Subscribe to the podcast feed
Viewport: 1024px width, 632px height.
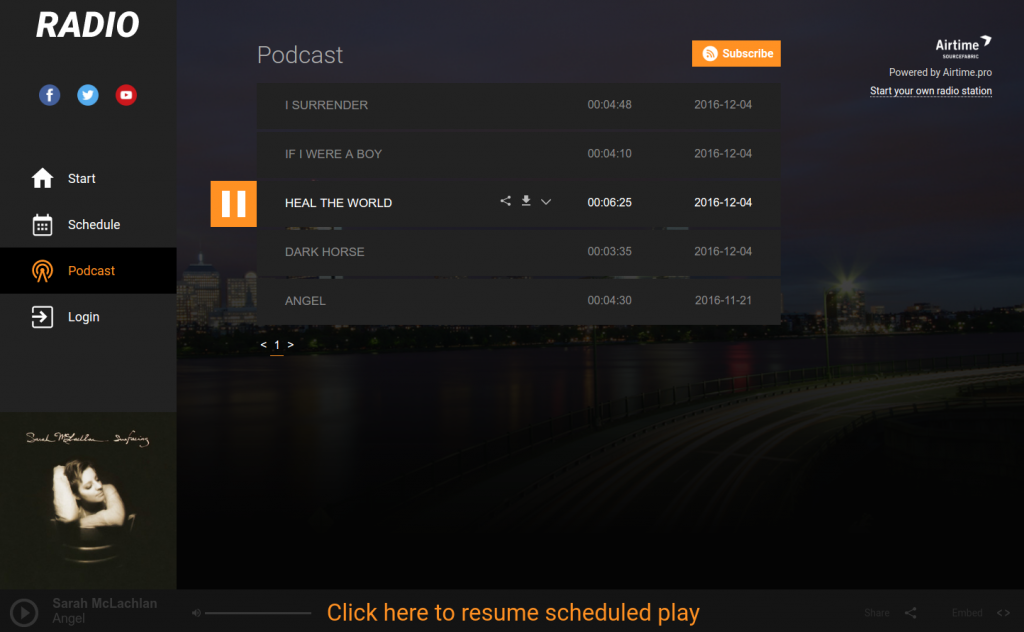point(736,53)
